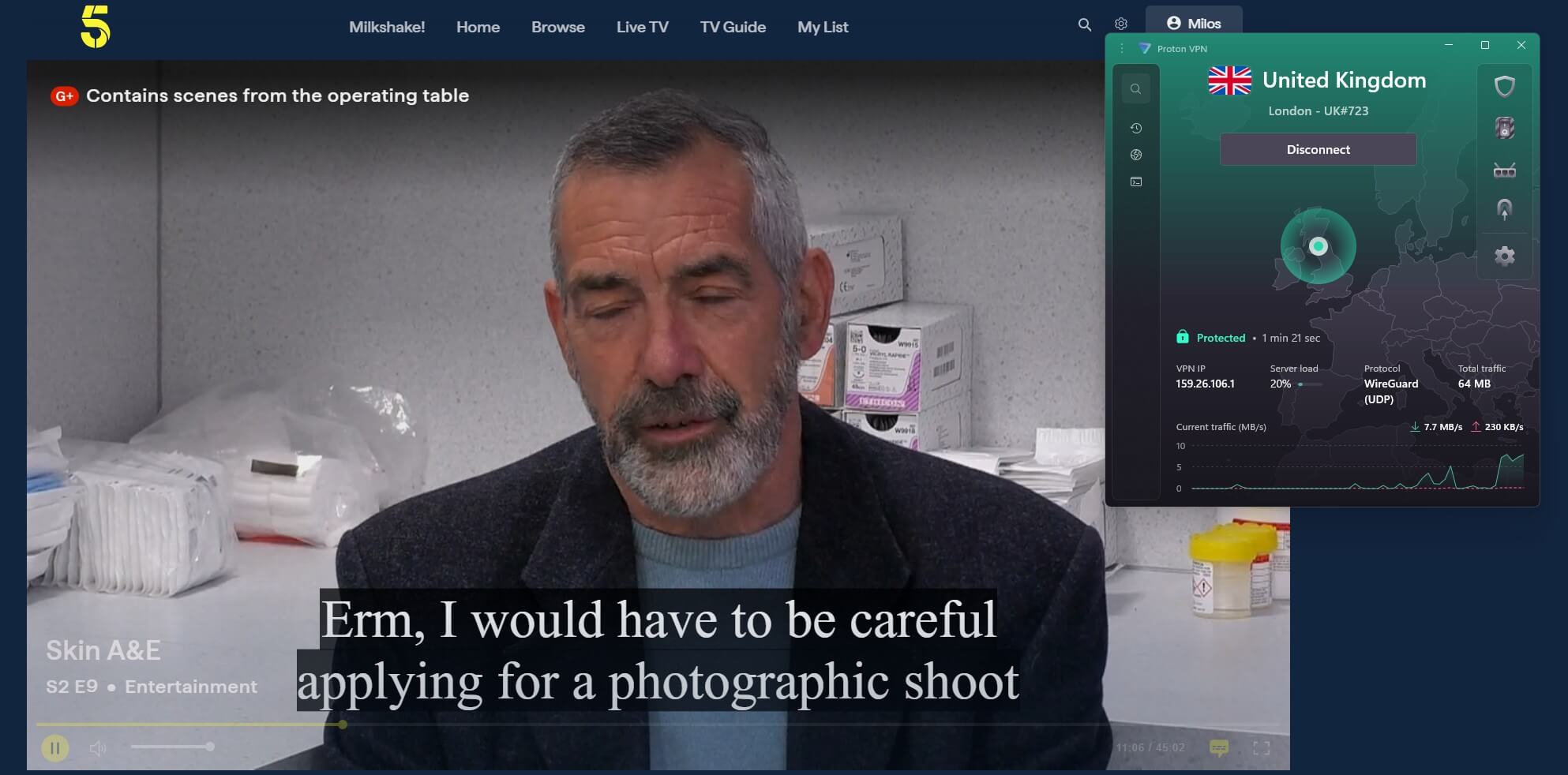Open the recent connections icon in Proton VPN
Image resolution: width=1568 pixels, height=775 pixels.
1135,128
